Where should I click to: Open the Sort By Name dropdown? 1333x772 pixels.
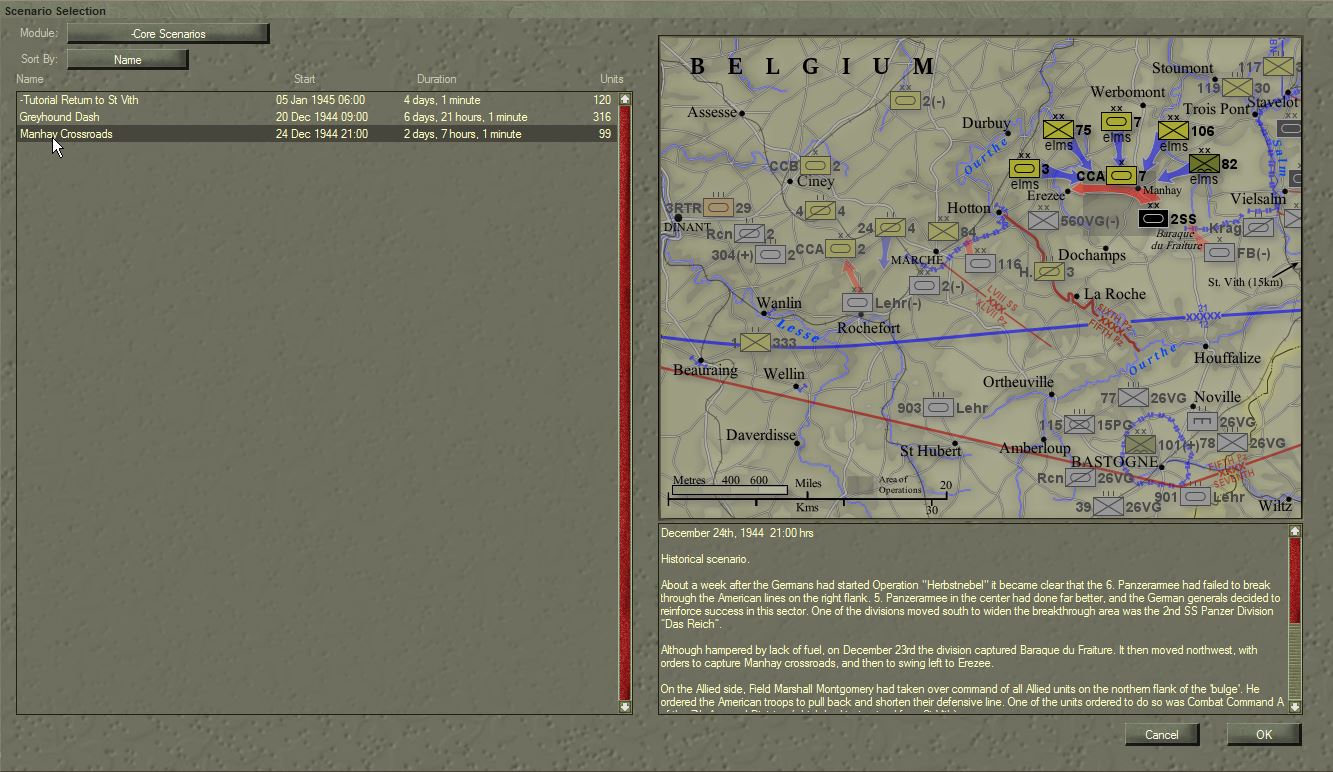click(127, 60)
